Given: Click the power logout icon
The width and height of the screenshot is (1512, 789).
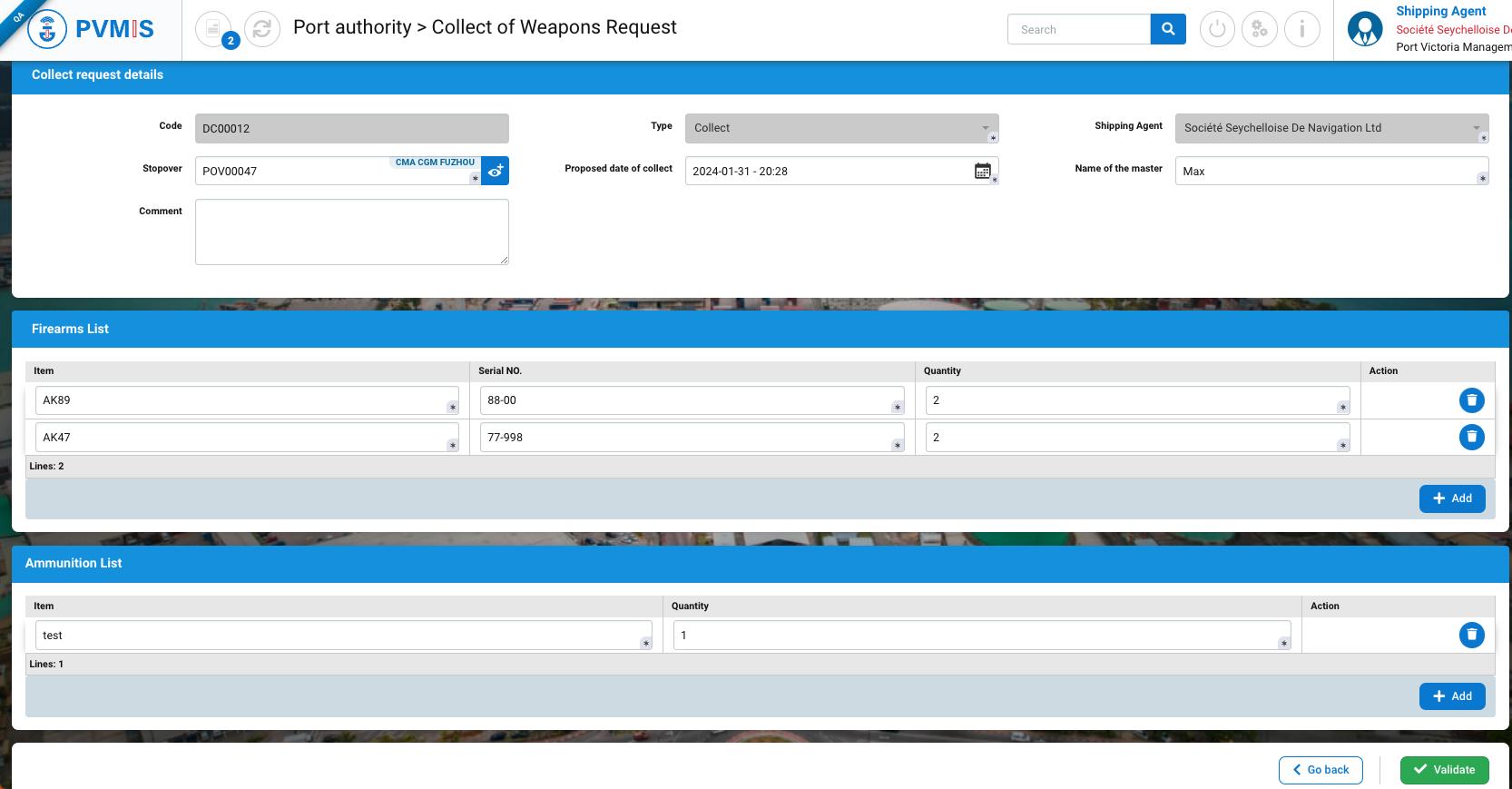Looking at the screenshot, I should coord(1217,29).
